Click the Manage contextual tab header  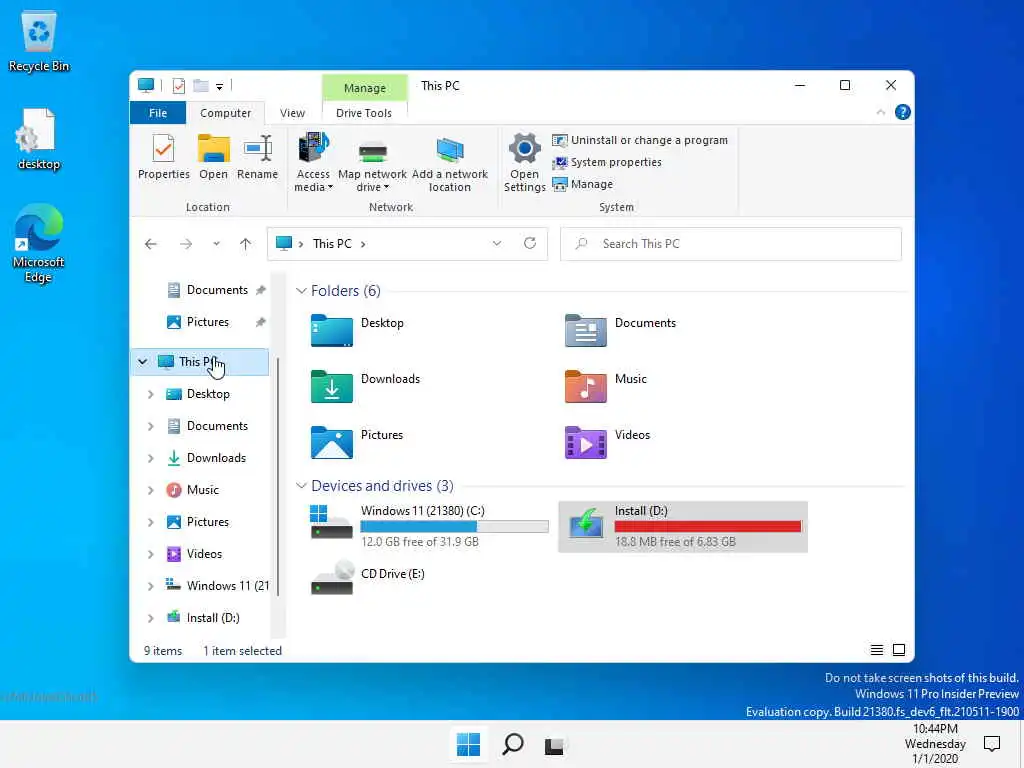pyautogui.click(x=364, y=88)
